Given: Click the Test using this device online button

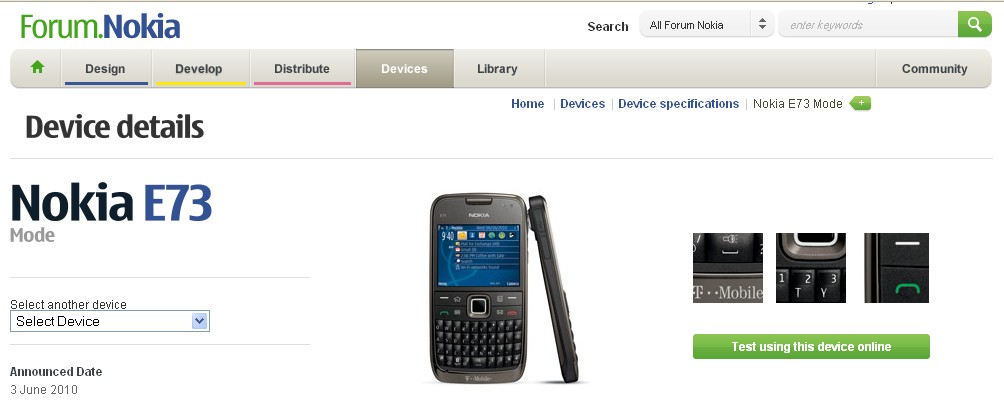Looking at the screenshot, I should 811,346.
